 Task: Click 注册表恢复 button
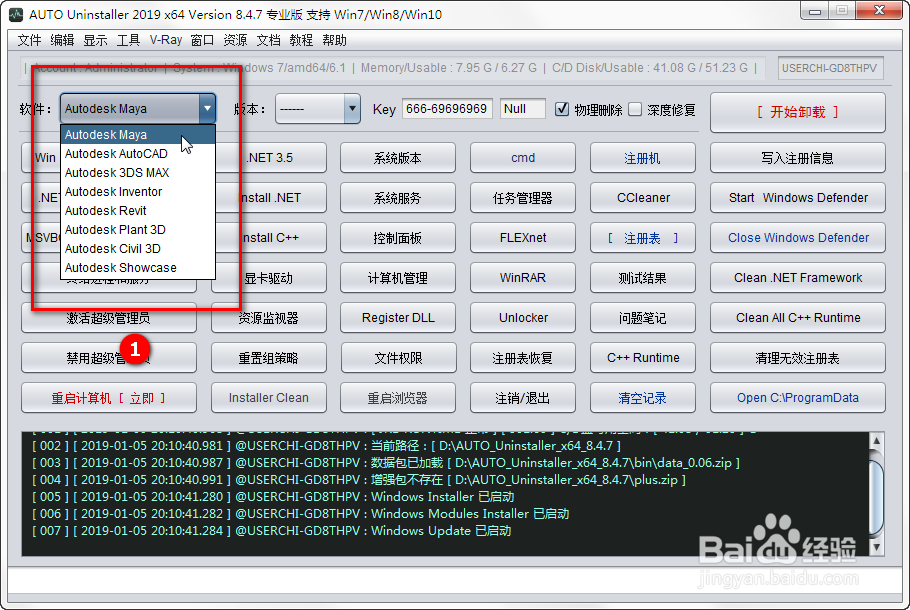point(523,358)
